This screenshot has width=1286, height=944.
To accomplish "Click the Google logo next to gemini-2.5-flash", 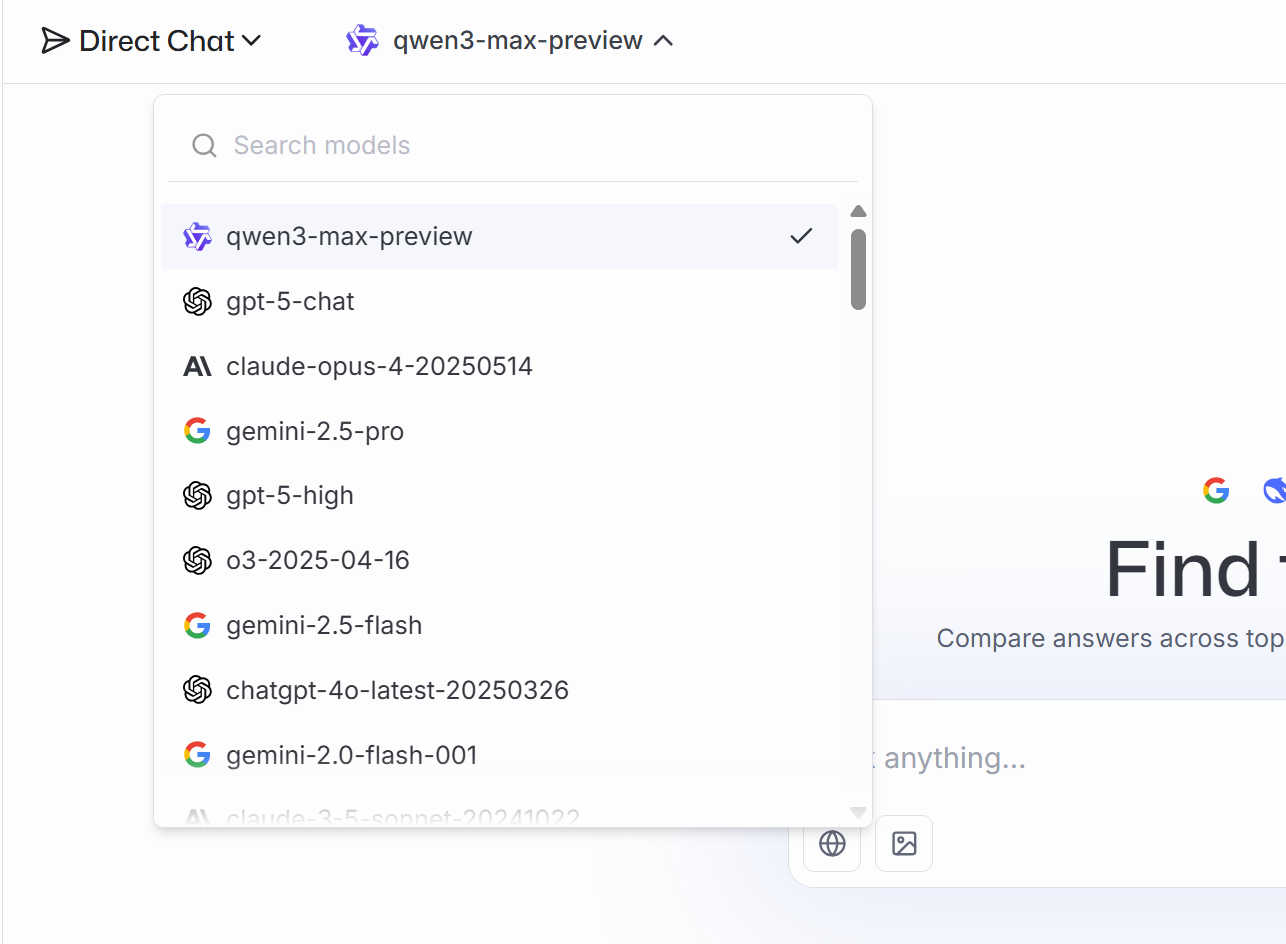I will (x=198, y=625).
